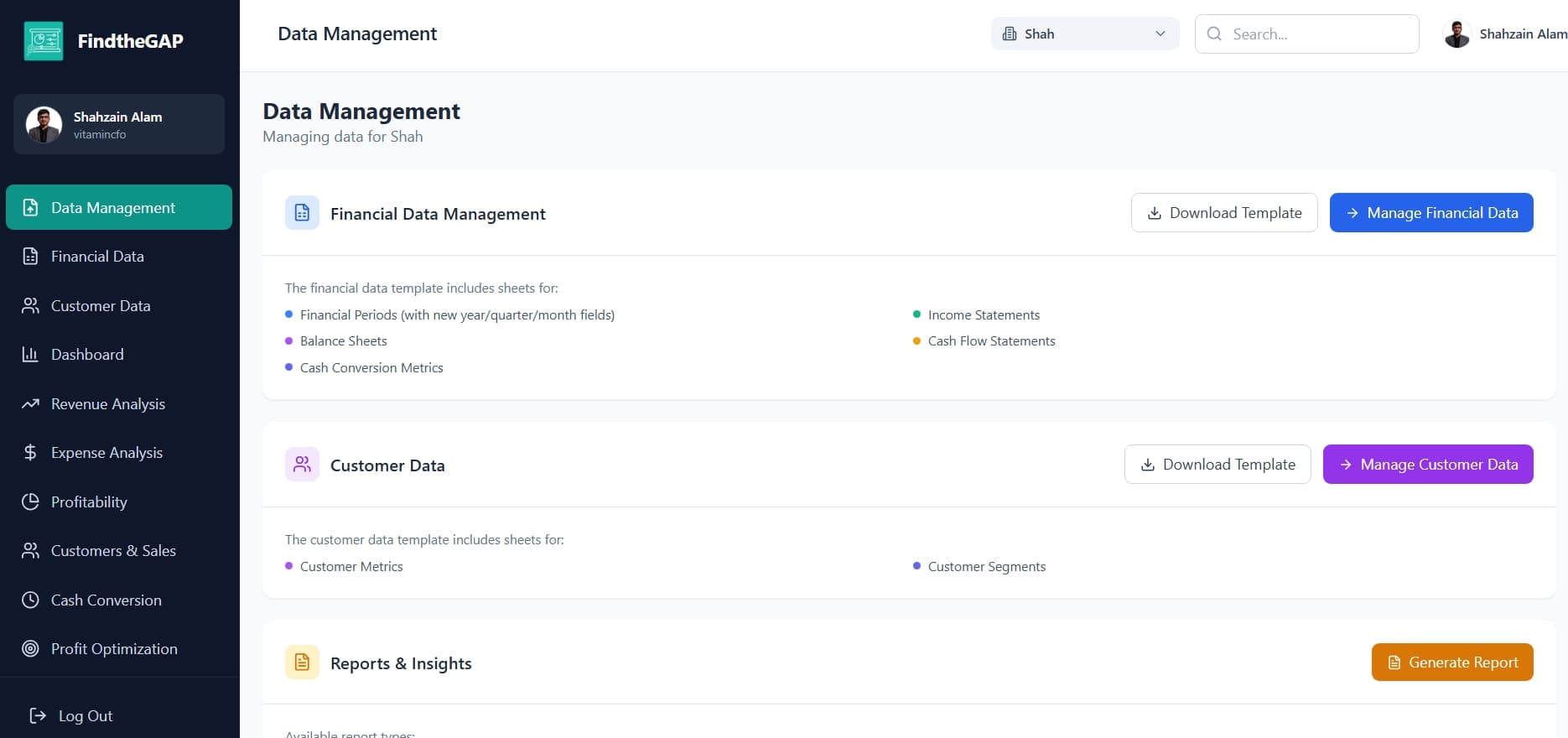Click the Profitability pie chart icon
The width and height of the screenshot is (1568, 738).
30,502
